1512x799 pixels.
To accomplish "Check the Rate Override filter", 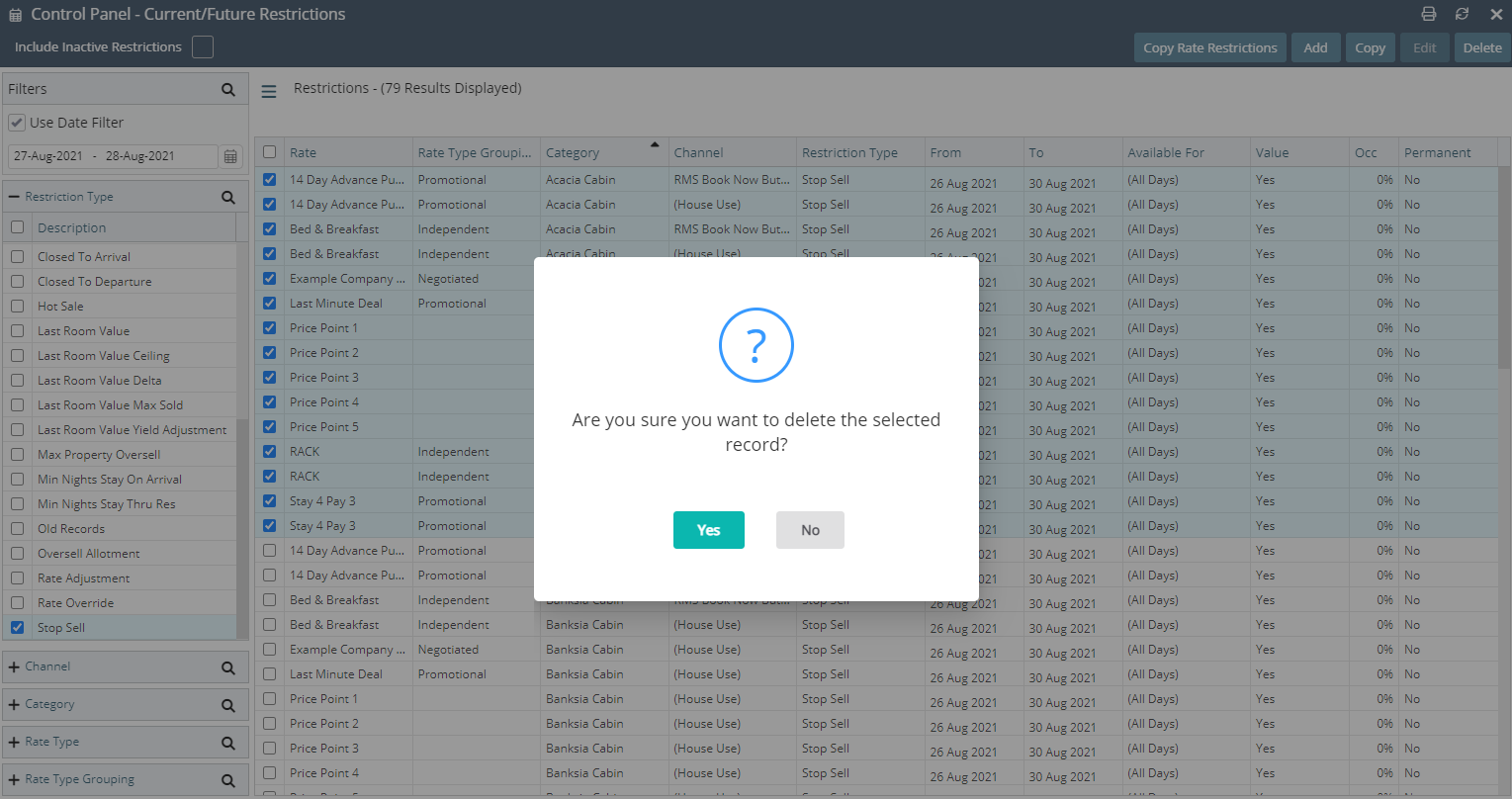I will pyautogui.click(x=17, y=602).
